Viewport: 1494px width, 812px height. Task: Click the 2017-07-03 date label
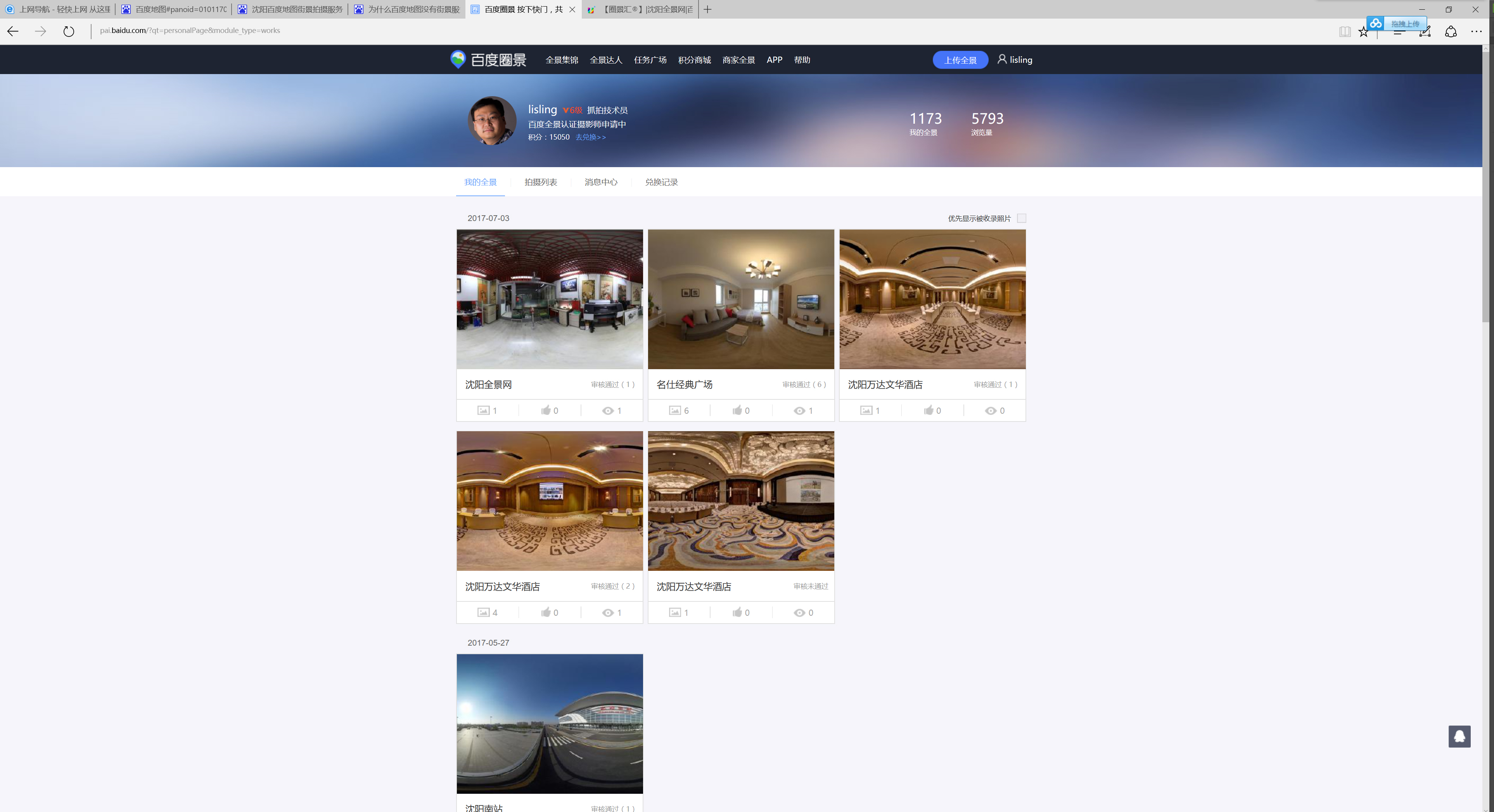click(488, 218)
